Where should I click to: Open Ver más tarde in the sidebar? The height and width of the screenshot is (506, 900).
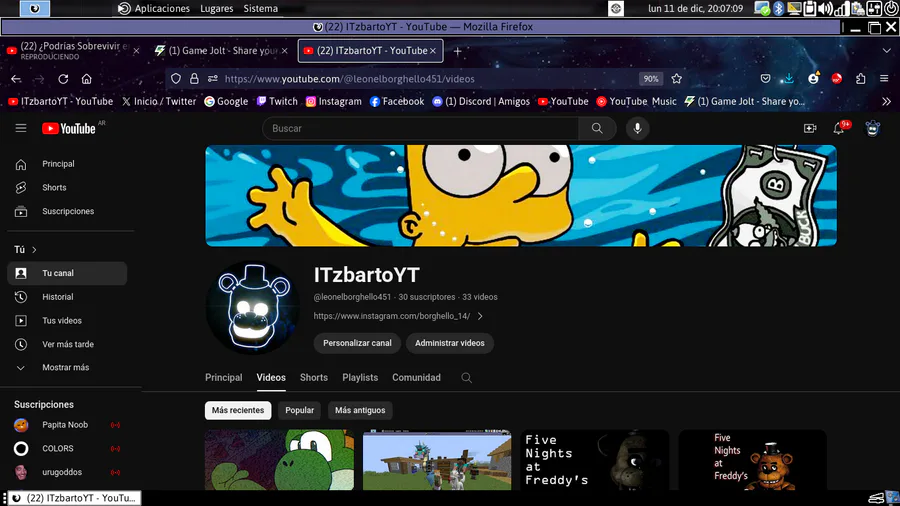click(x=67, y=344)
